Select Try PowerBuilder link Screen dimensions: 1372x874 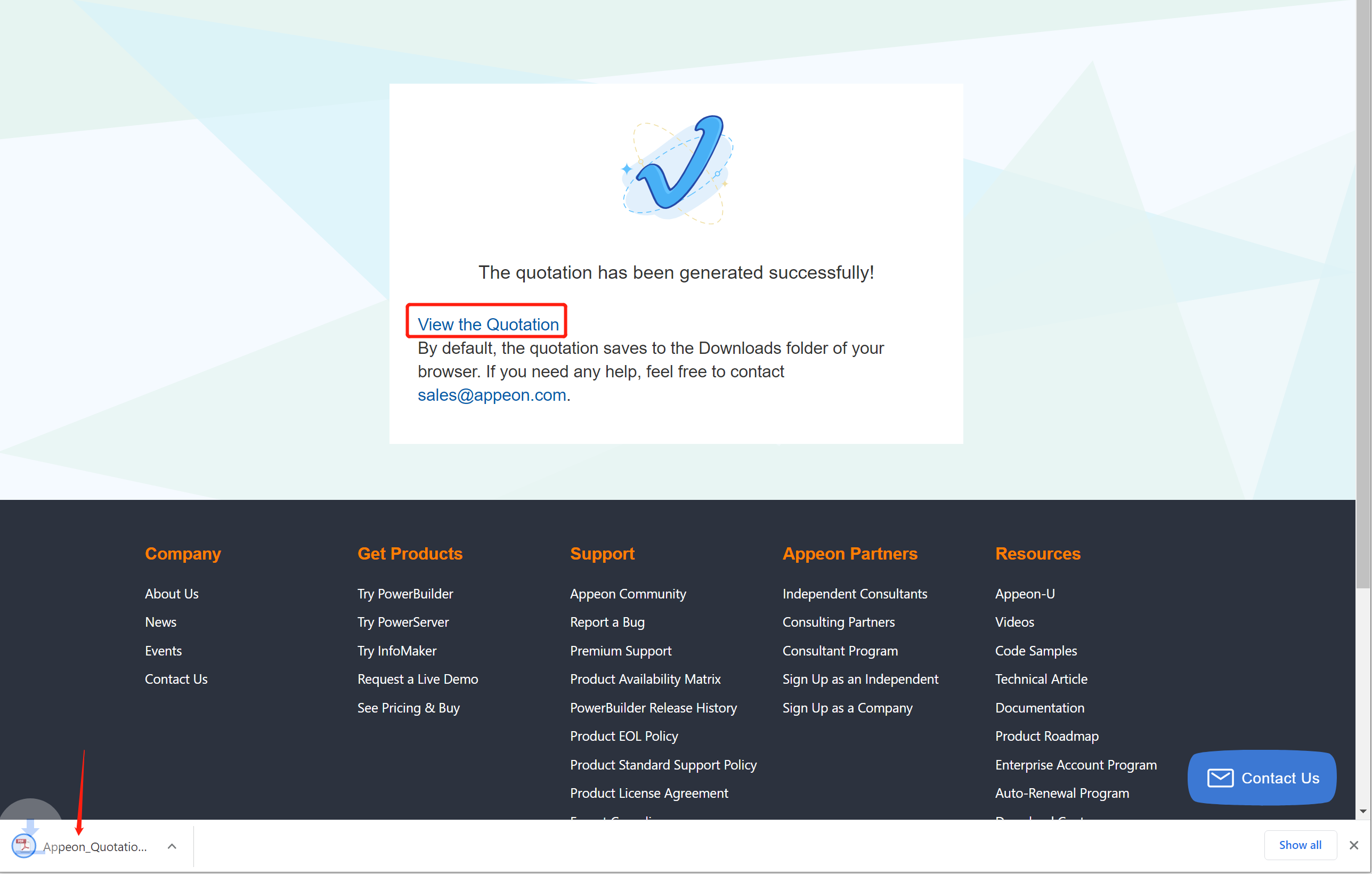pos(405,593)
